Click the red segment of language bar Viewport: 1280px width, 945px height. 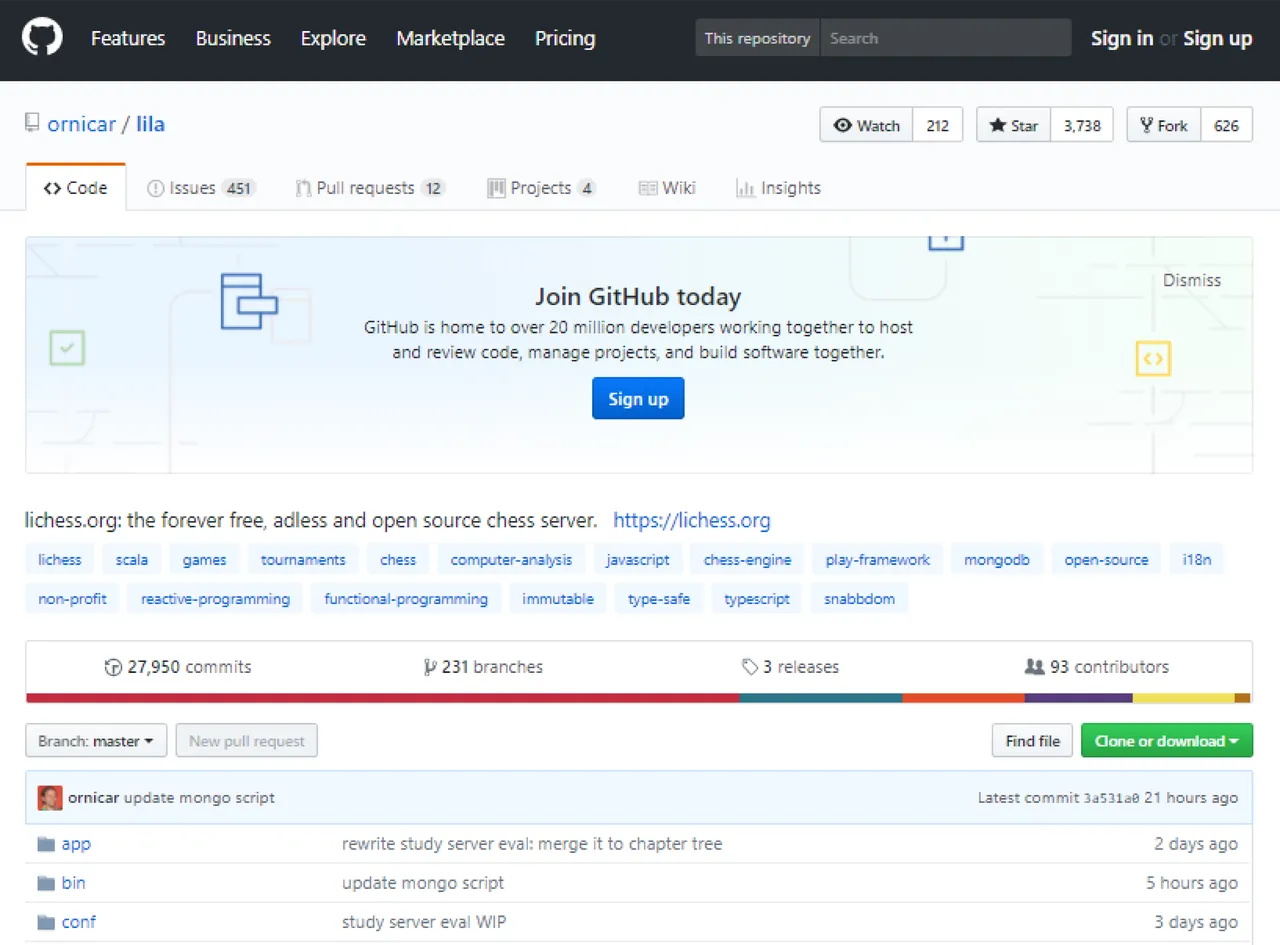382,698
